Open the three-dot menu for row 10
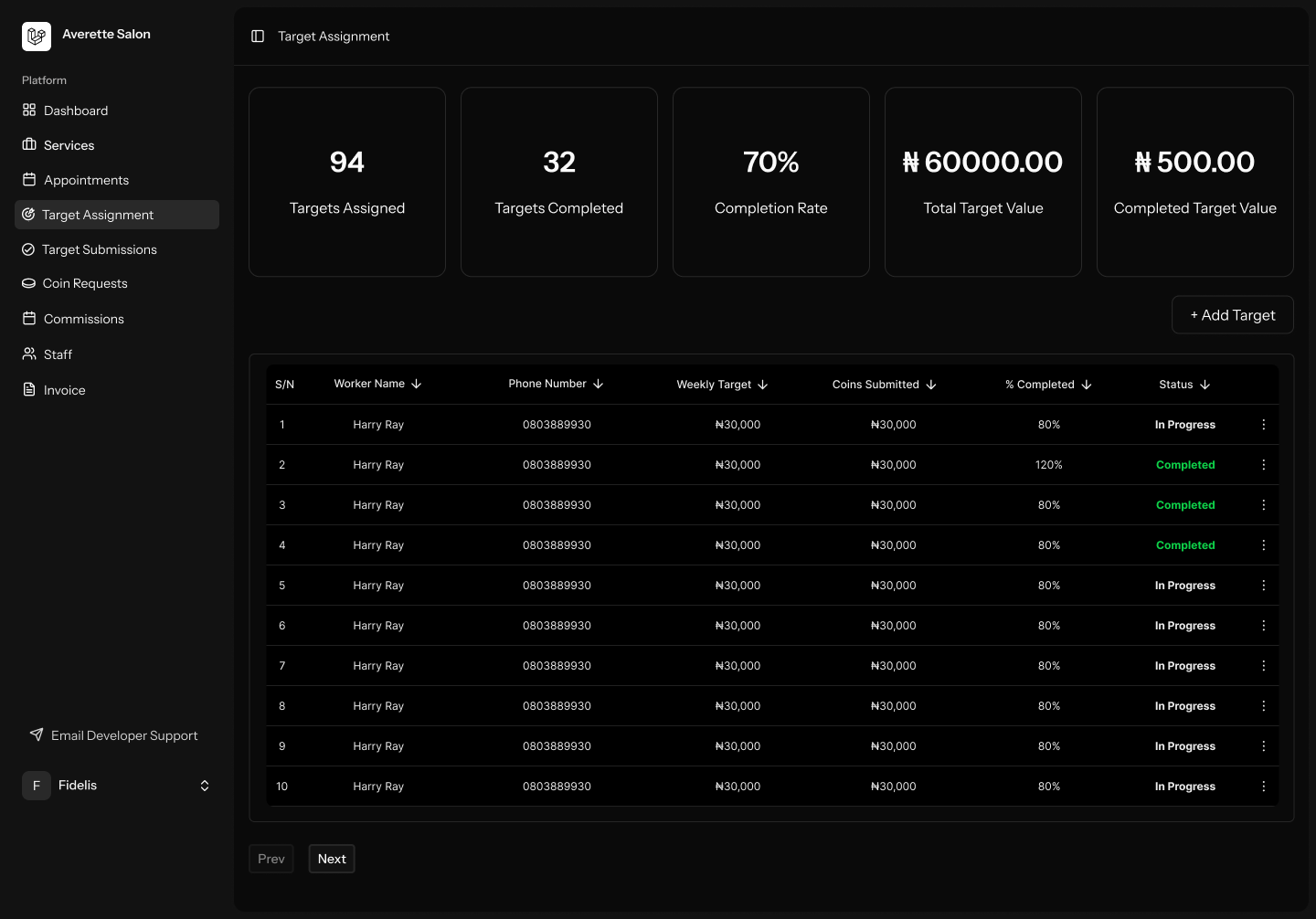Image resolution: width=1316 pixels, height=919 pixels. pos(1263,787)
